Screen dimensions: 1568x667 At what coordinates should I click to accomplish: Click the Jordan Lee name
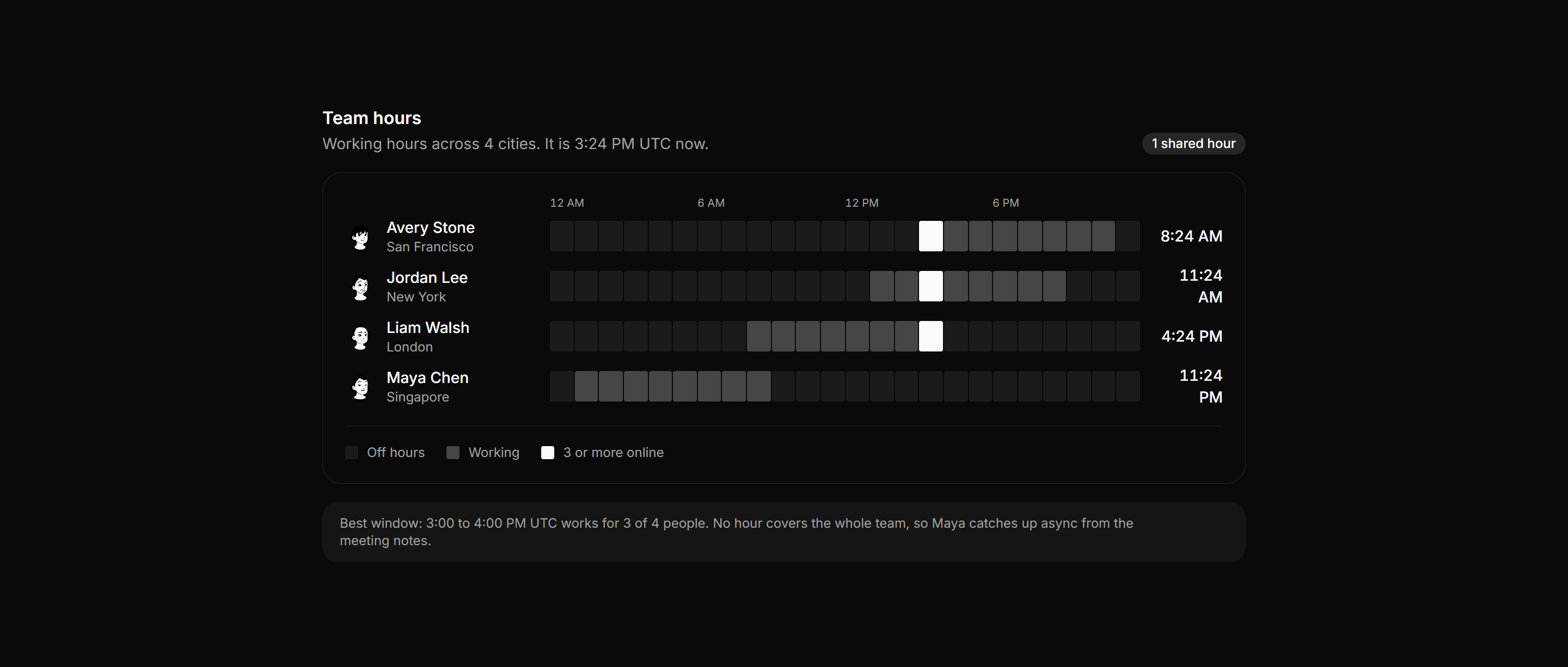coord(427,277)
